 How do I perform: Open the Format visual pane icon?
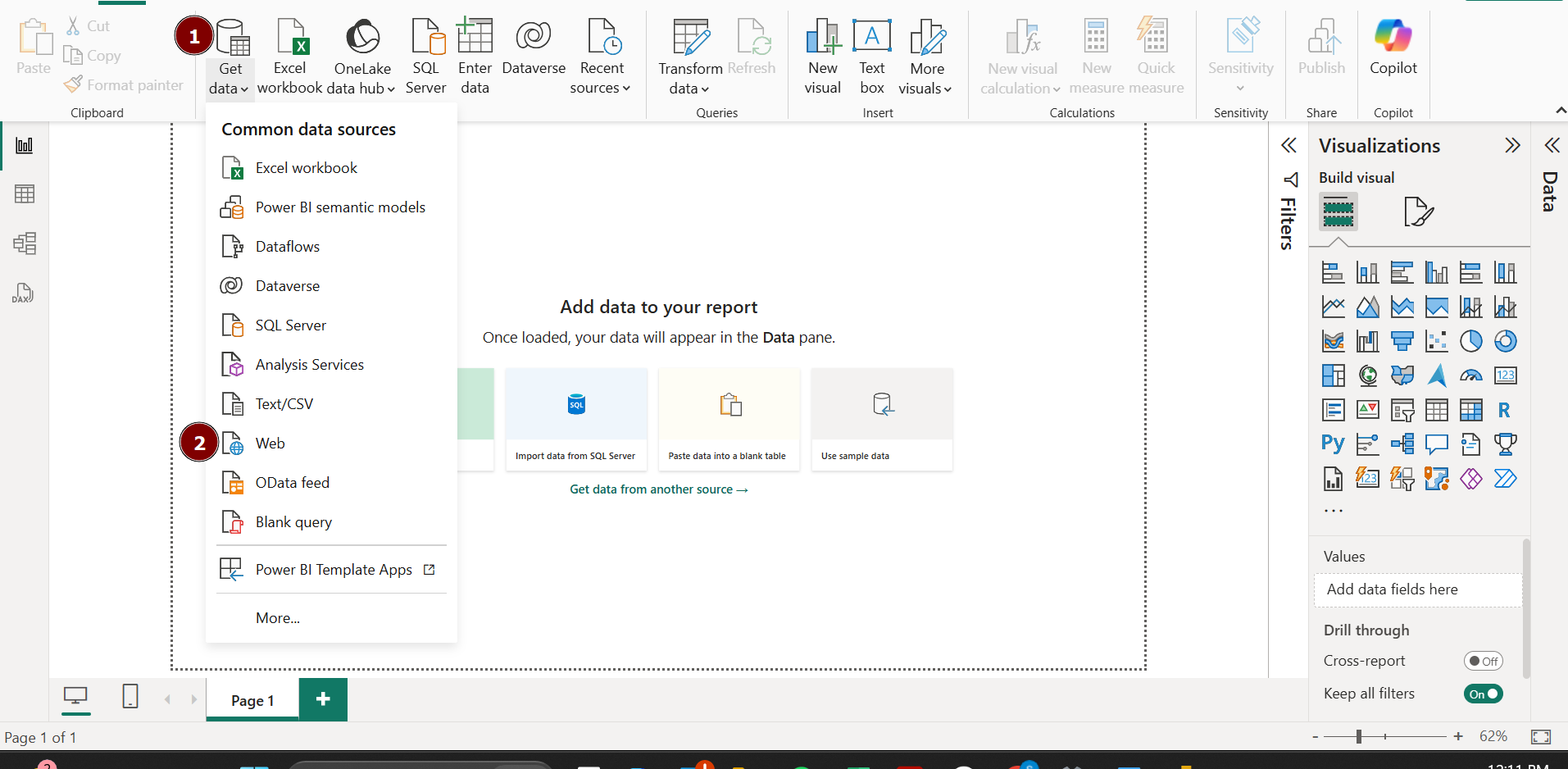(x=1418, y=212)
